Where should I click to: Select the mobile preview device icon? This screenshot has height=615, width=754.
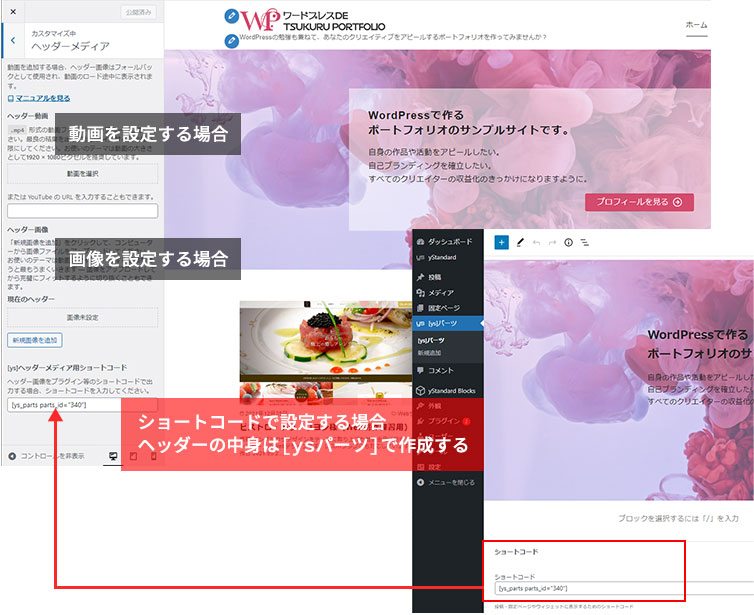(x=153, y=456)
